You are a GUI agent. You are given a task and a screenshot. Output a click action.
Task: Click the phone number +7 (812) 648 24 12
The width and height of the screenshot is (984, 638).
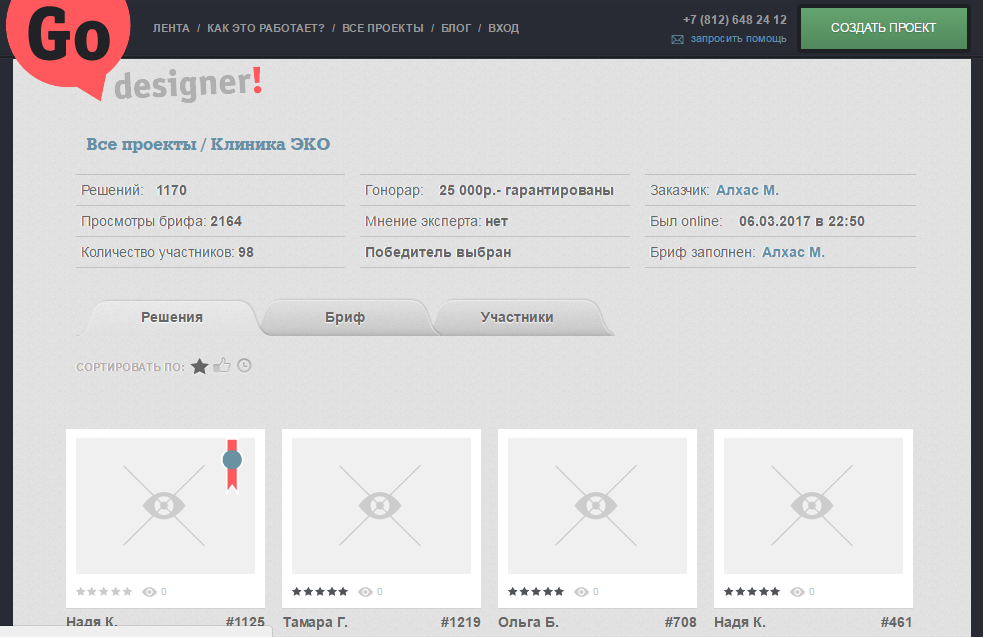point(735,20)
